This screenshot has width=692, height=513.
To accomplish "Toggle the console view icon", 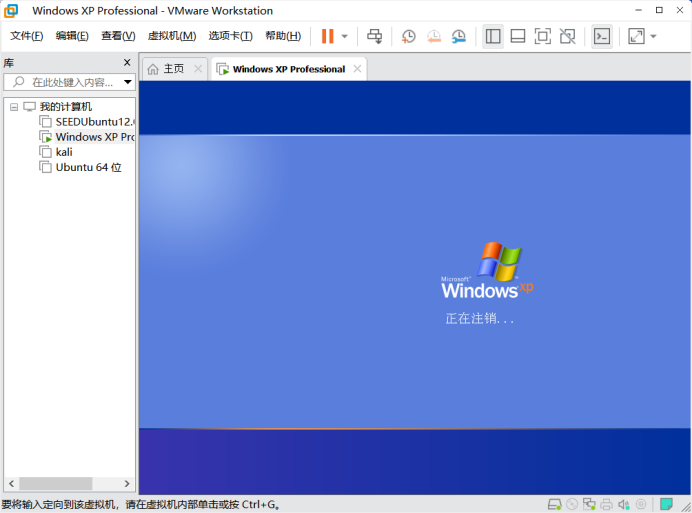I will point(602,36).
